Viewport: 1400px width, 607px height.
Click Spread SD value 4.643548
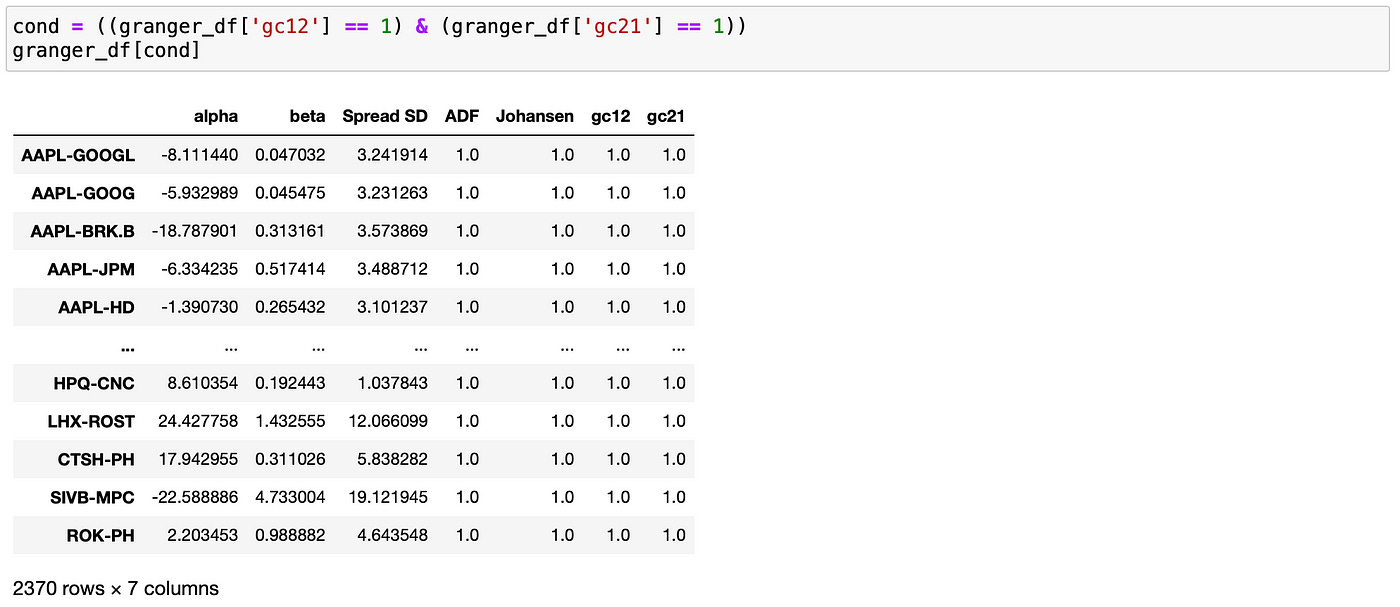[392, 535]
